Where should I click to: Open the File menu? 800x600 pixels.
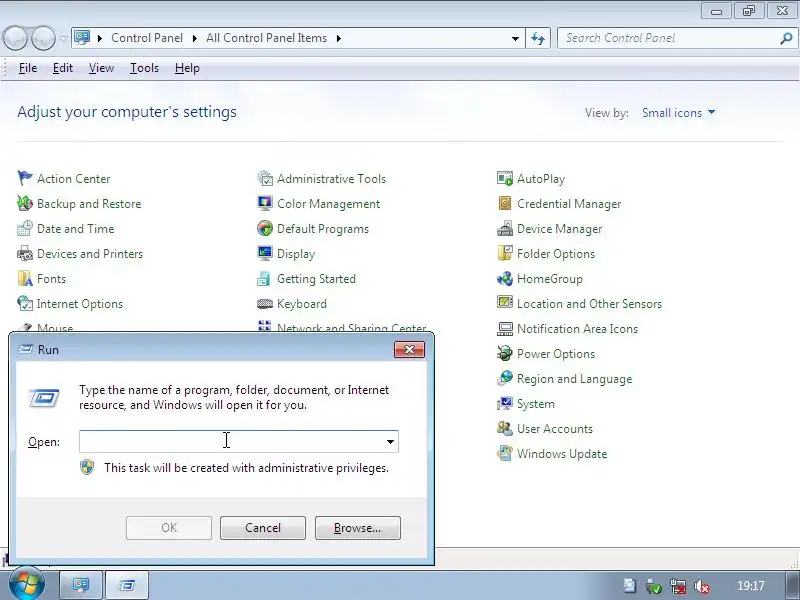(28, 68)
